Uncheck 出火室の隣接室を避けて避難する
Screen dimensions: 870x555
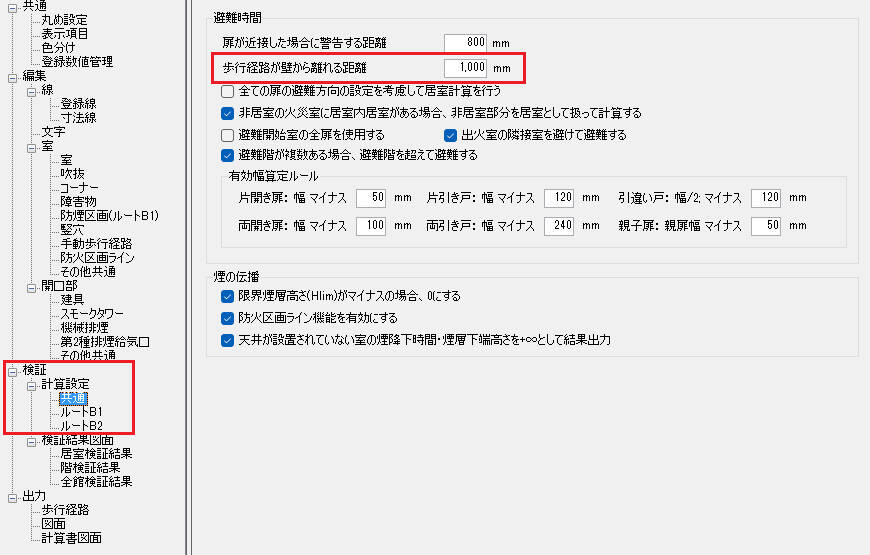(x=451, y=135)
